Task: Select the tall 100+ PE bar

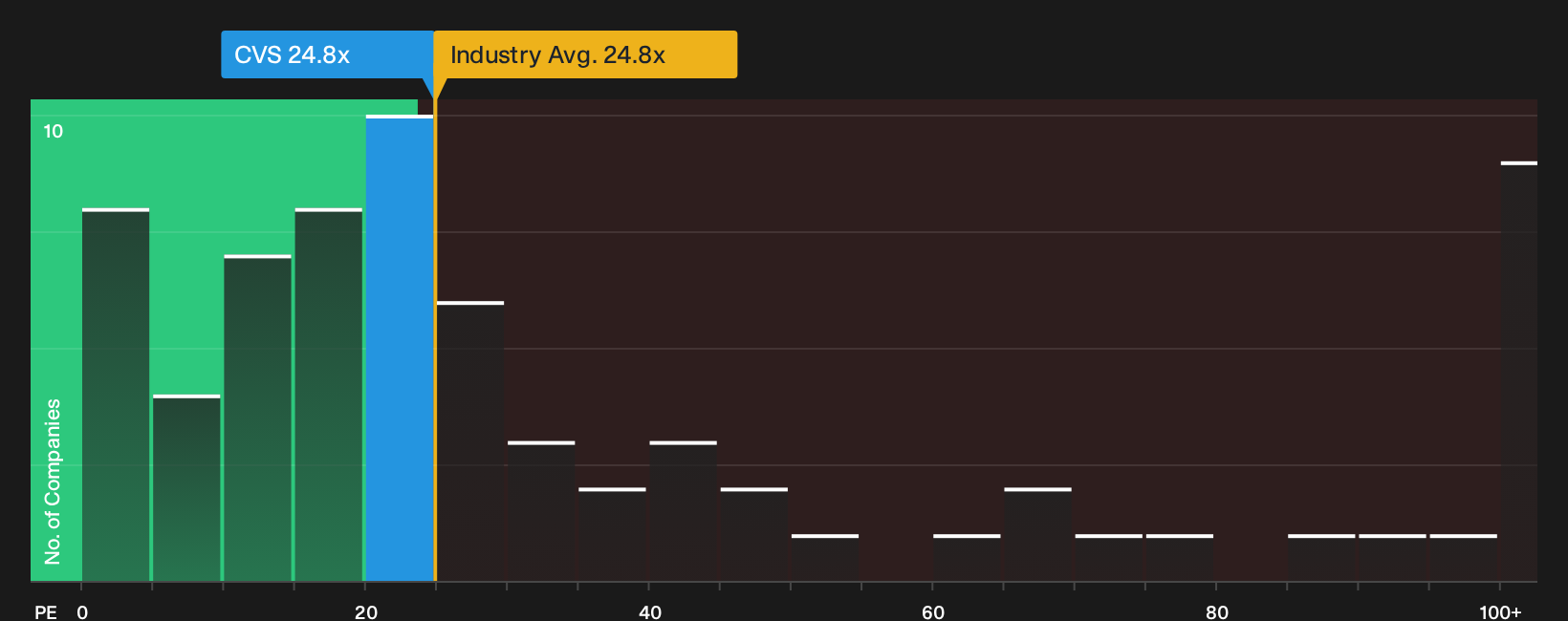Action: [1519, 372]
